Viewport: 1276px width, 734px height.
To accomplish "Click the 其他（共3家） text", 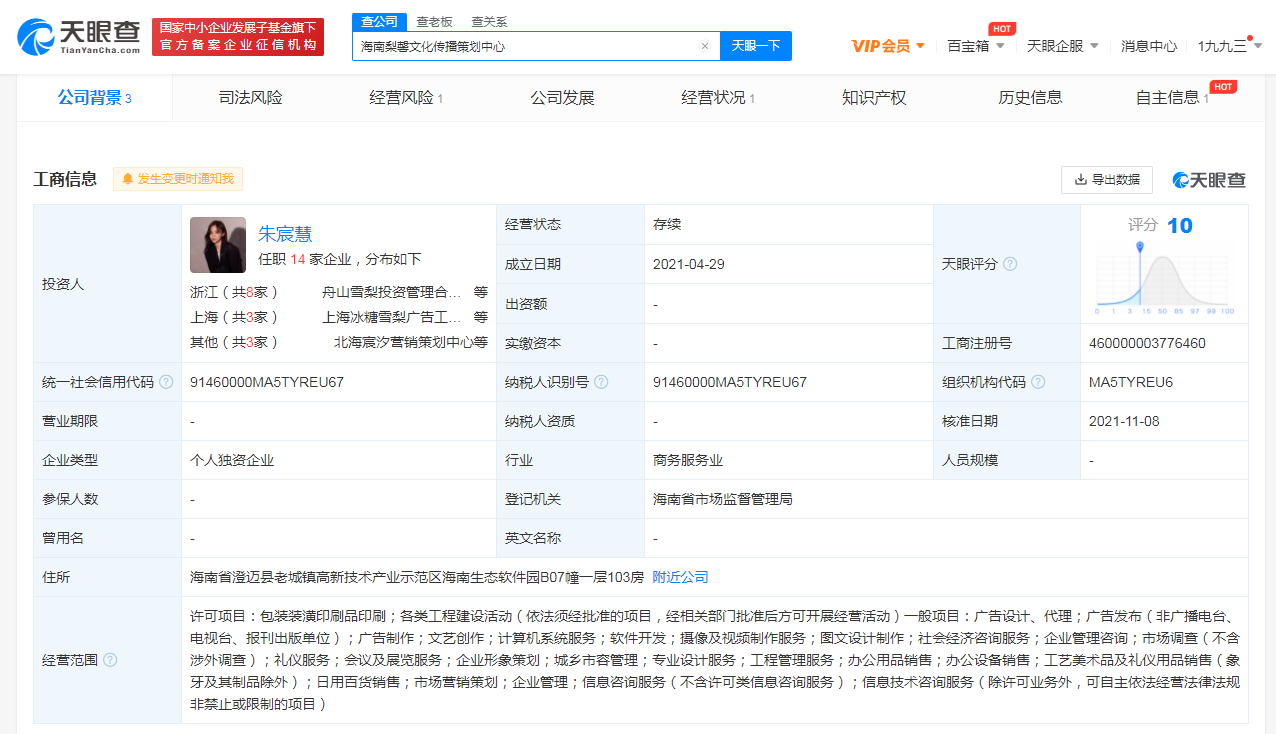I will (234, 342).
